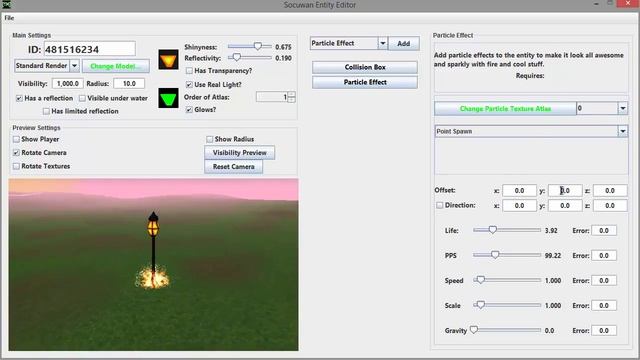640x360 pixels.
Task: Enable the Direction checkbox
Action: point(440,205)
